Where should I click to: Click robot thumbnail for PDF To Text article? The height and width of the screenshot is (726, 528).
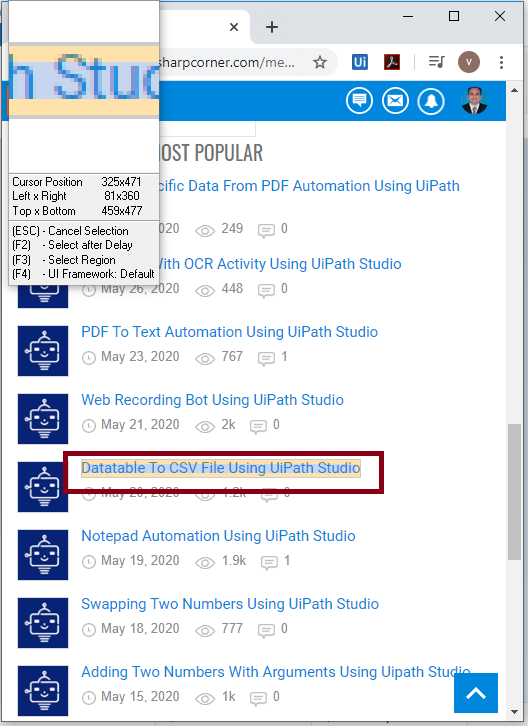43,351
